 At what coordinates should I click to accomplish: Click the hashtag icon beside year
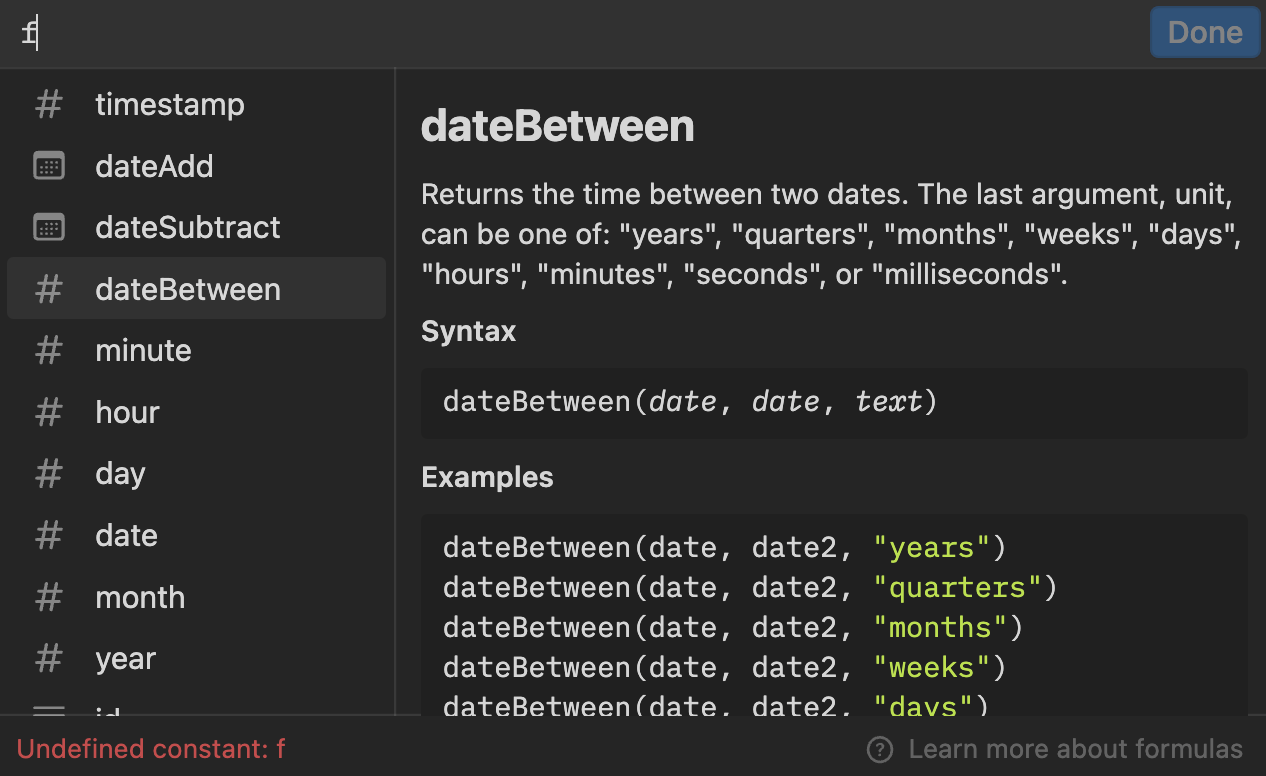[x=49, y=658]
